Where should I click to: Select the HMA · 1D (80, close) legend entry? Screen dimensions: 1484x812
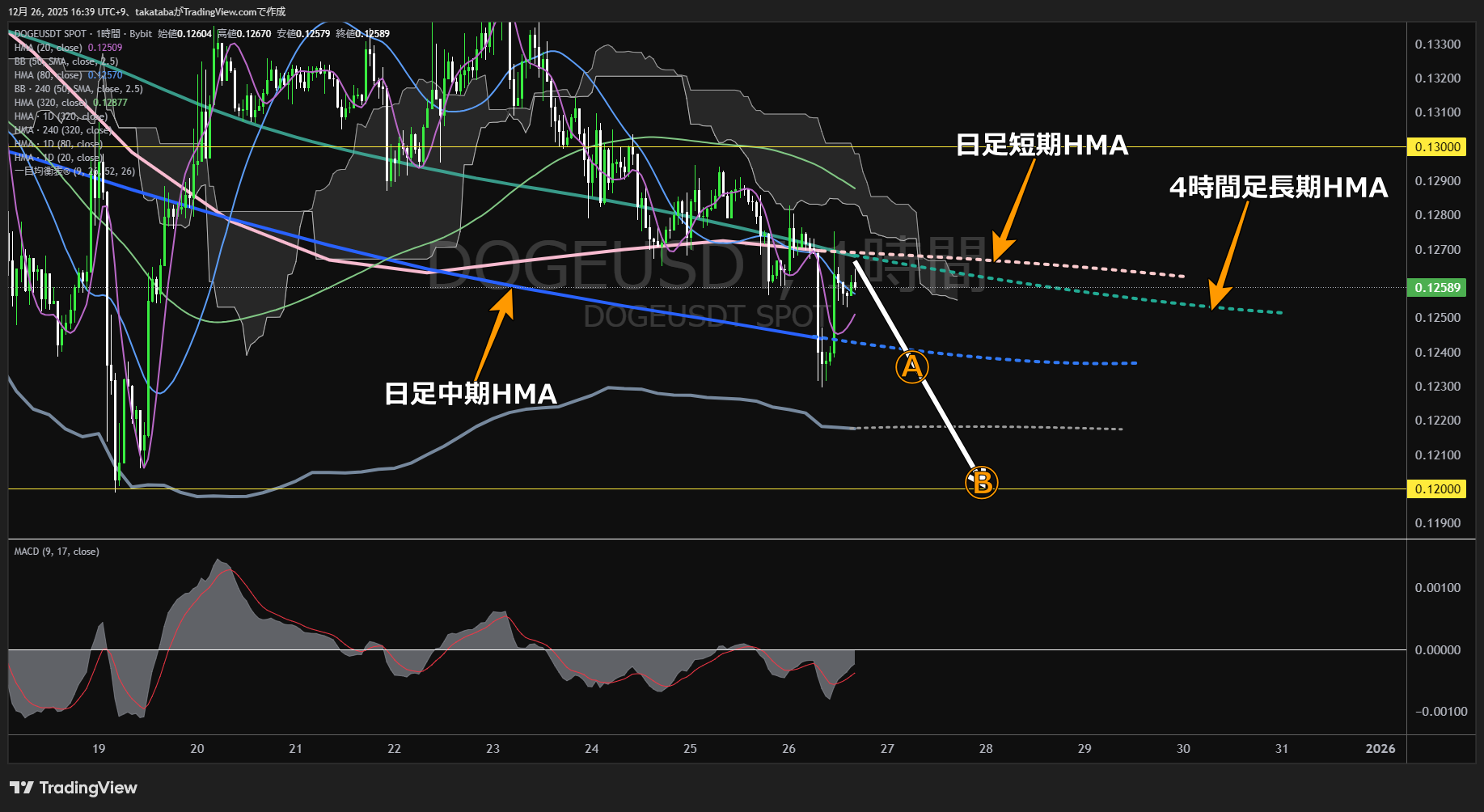(58, 144)
